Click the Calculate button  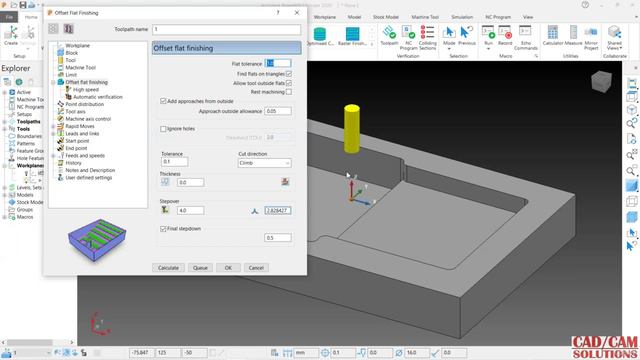[169, 268]
